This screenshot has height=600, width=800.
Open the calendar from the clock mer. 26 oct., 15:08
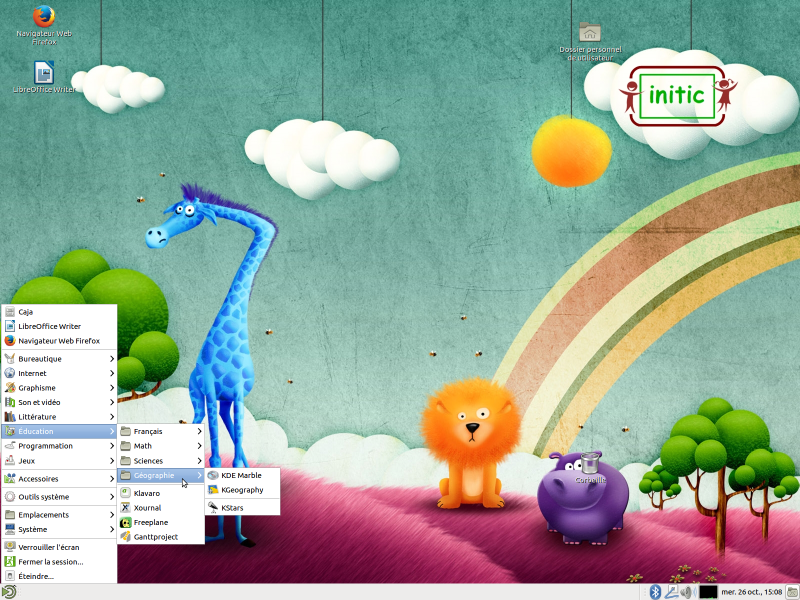pyautogui.click(x=752, y=592)
